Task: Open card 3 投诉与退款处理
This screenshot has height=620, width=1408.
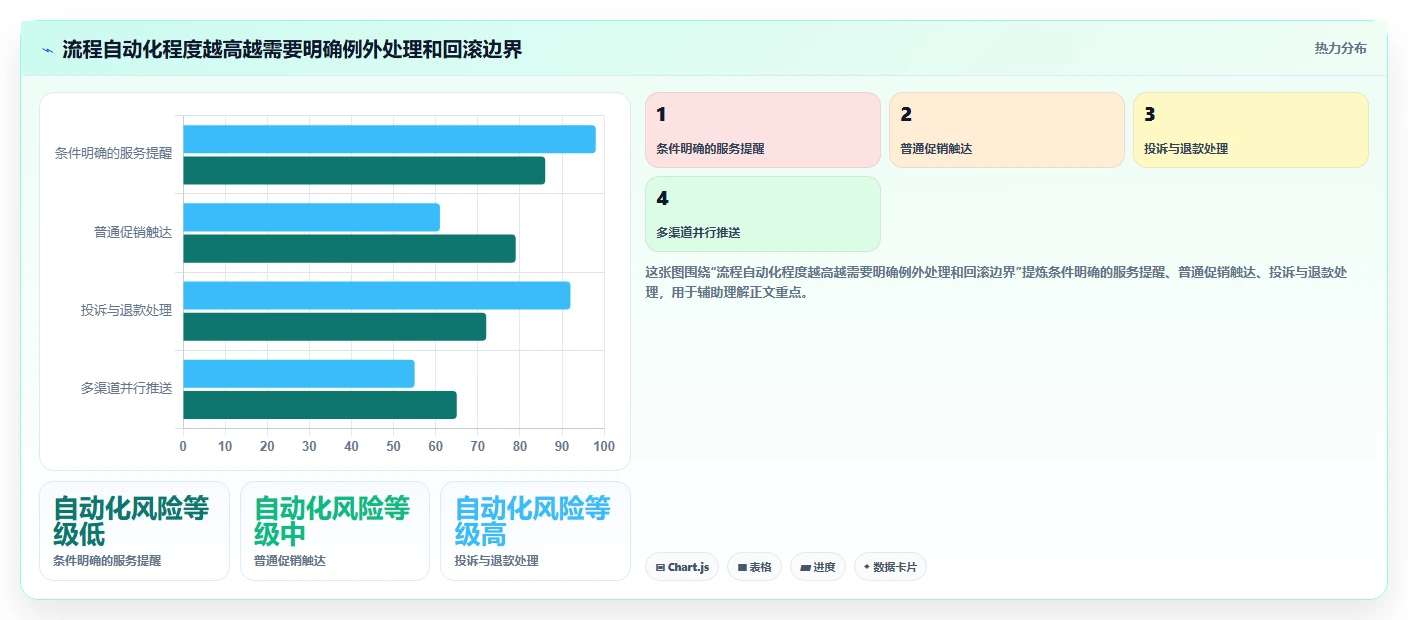Action: (1251, 130)
